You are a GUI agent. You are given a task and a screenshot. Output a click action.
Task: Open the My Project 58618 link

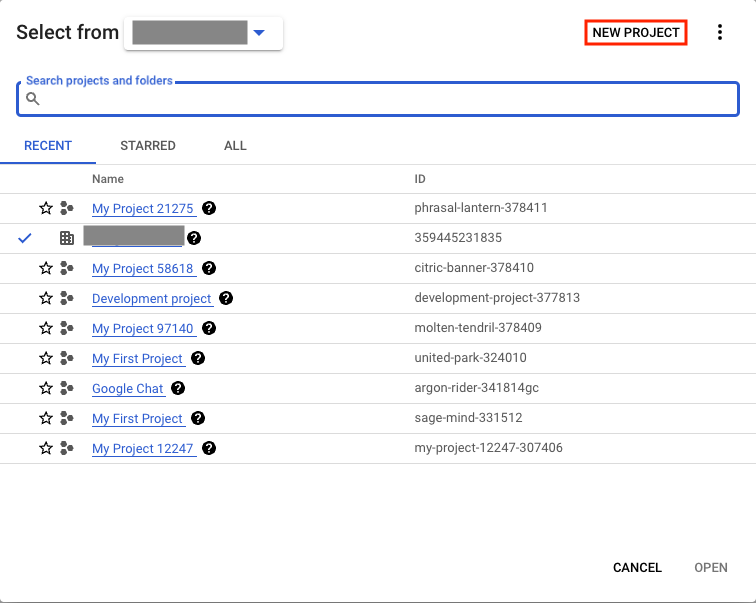click(142, 269)
